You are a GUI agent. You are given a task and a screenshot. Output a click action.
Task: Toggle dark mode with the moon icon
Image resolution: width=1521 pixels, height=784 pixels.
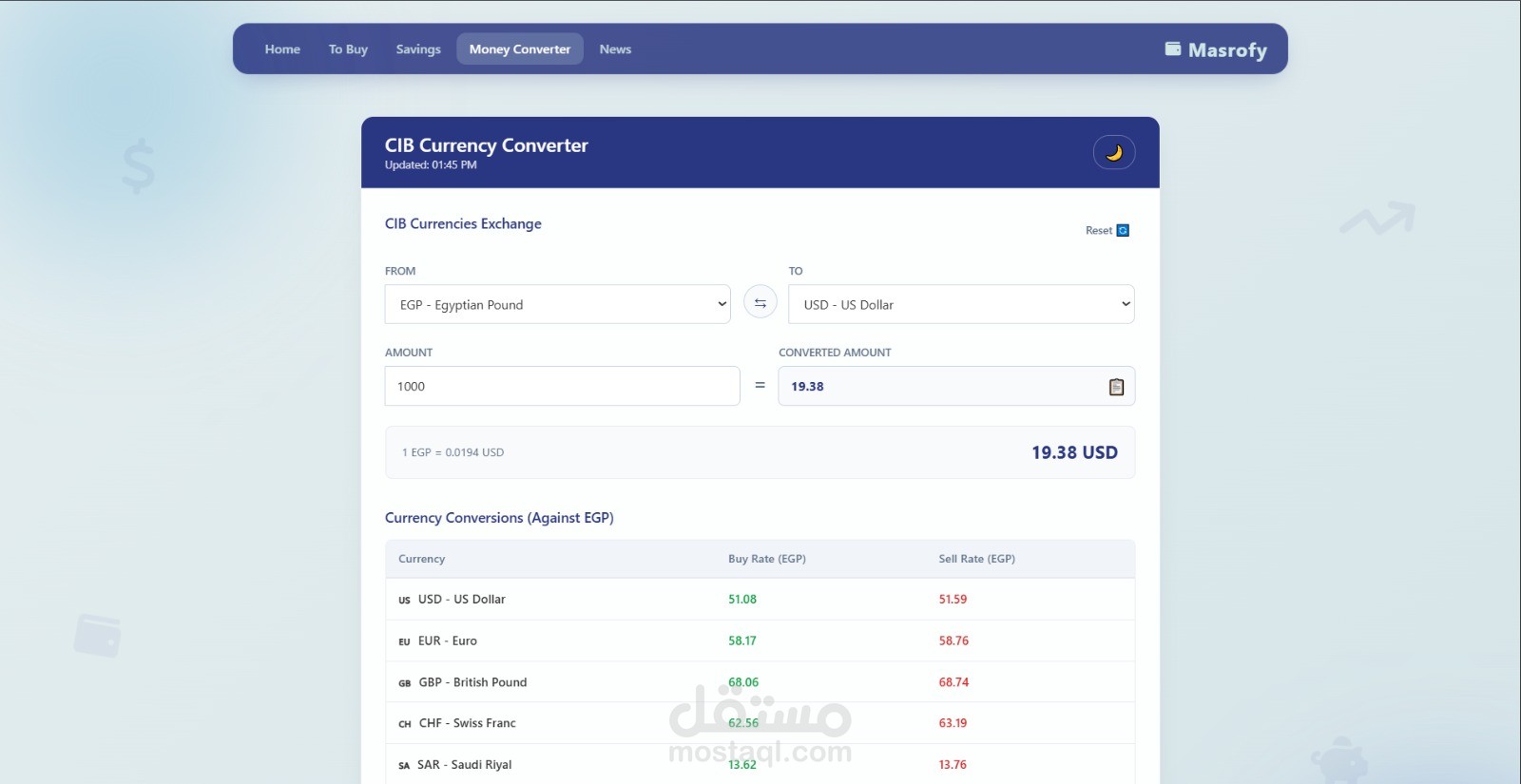point(1114,152)
